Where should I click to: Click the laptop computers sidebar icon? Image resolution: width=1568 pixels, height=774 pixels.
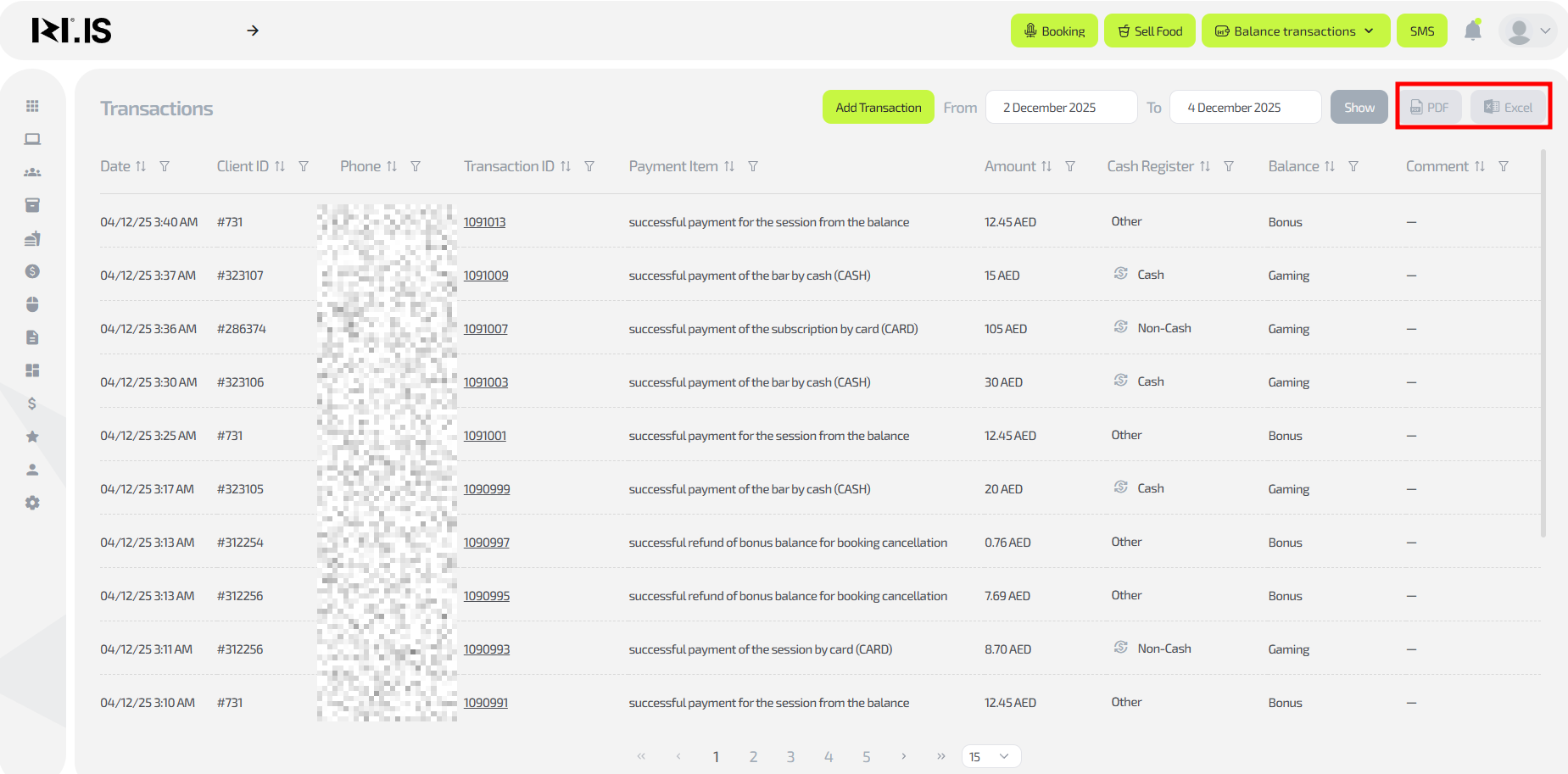pos(32,139)
